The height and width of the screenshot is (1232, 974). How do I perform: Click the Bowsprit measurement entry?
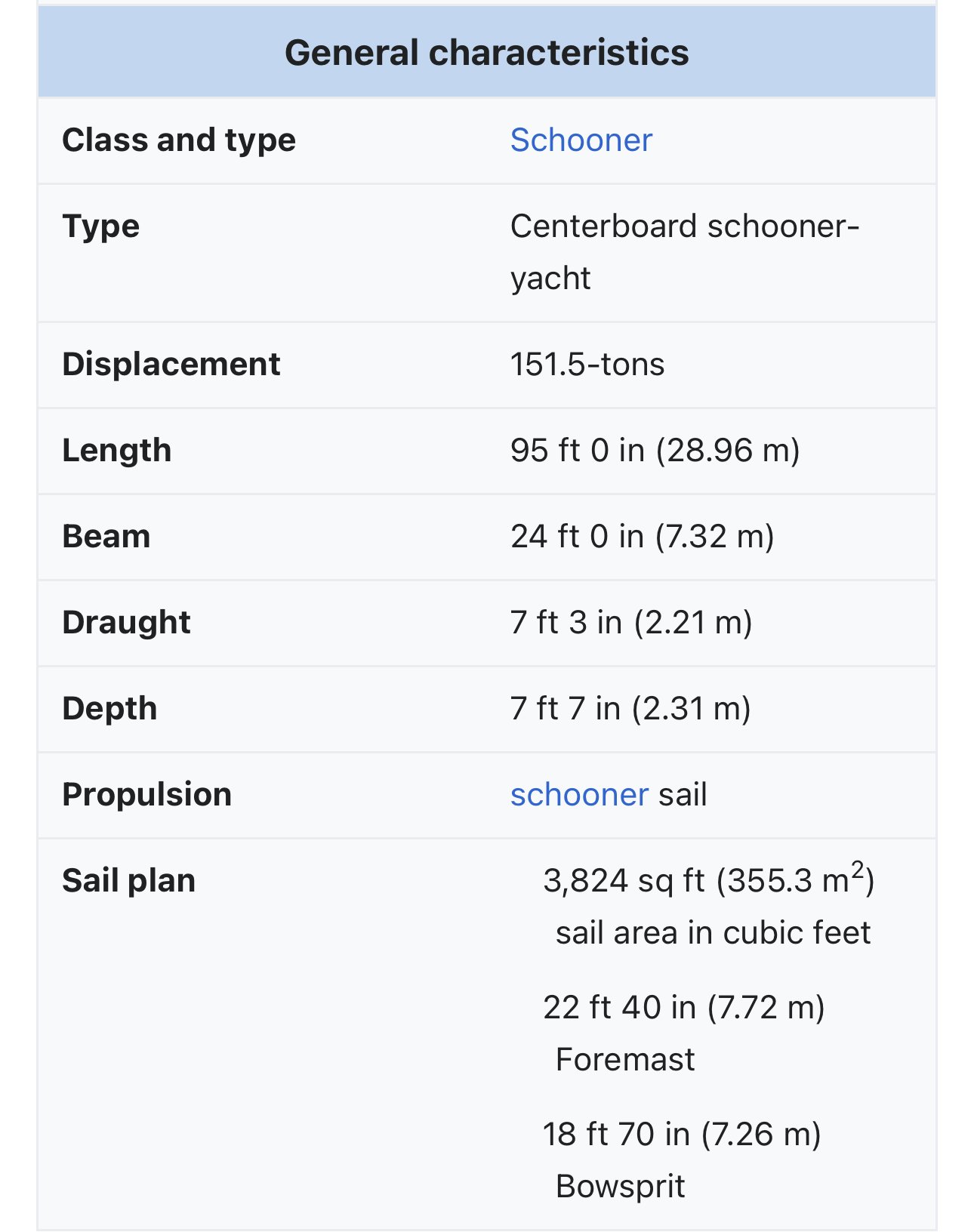point(681,1160)
